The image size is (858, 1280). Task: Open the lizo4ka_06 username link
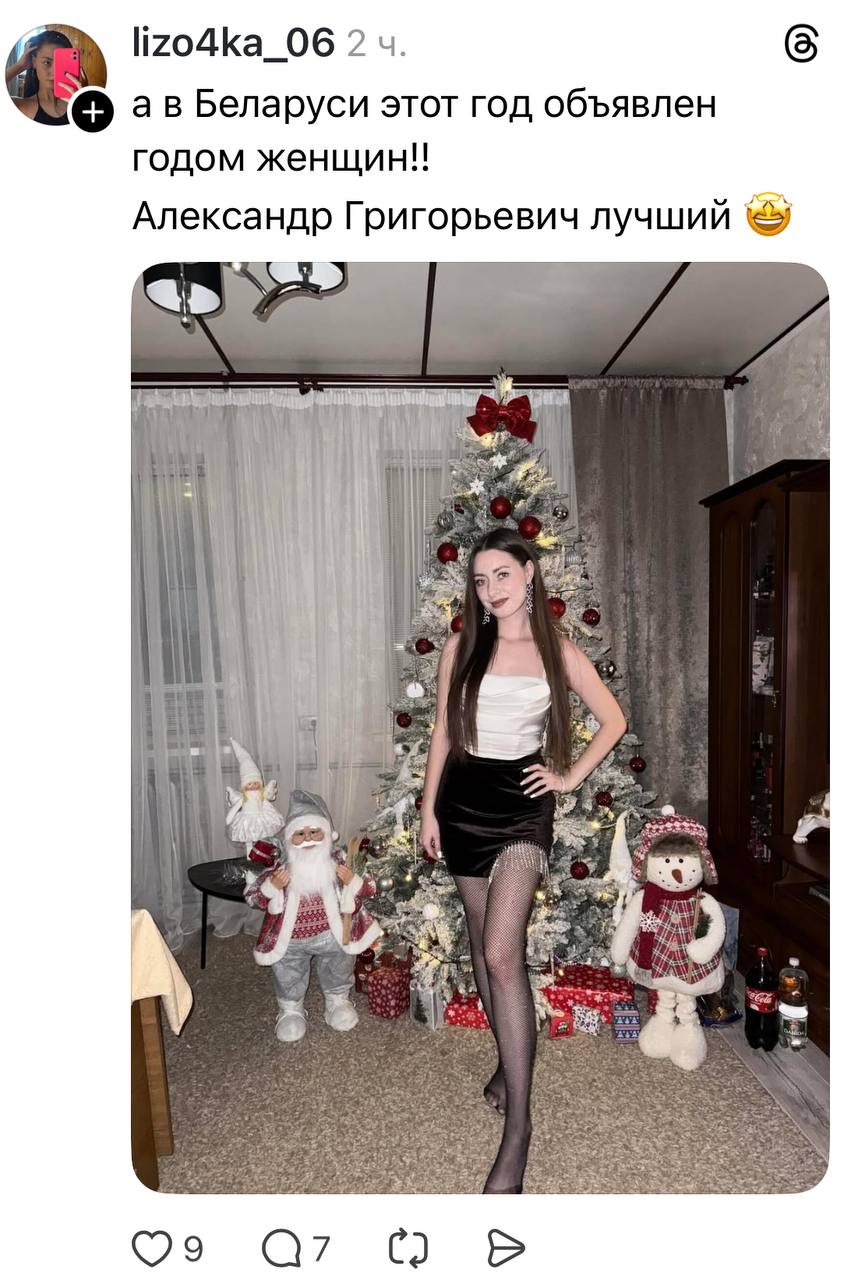click(x=233, y=43)
